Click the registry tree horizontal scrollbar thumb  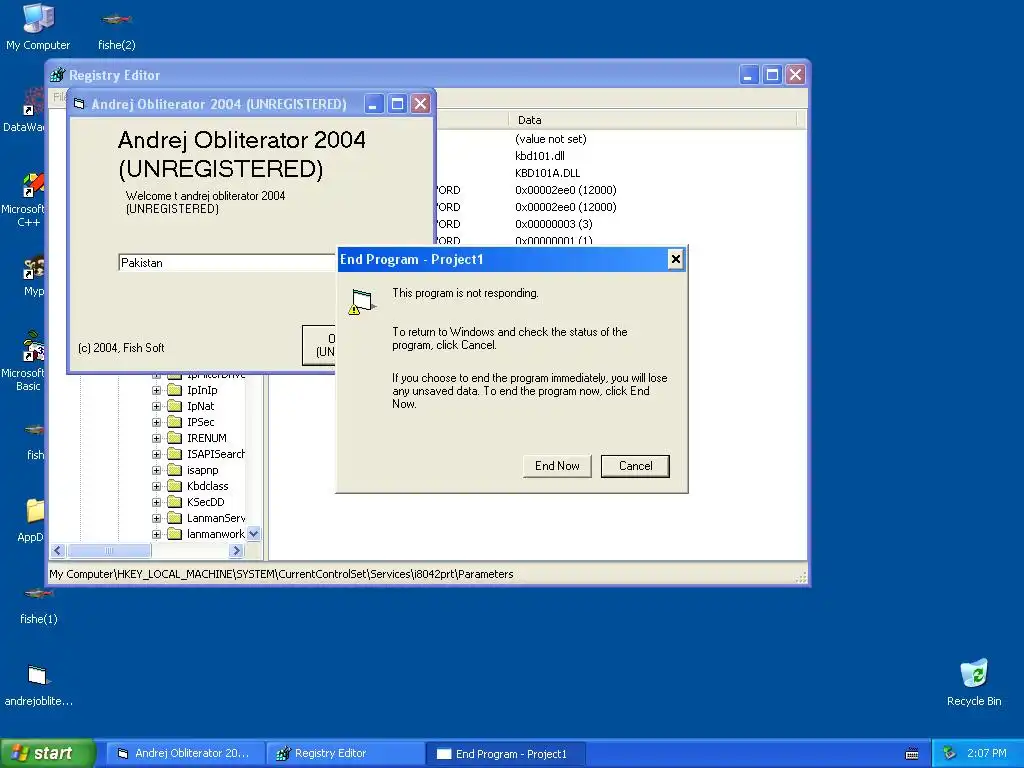point(109,551)
